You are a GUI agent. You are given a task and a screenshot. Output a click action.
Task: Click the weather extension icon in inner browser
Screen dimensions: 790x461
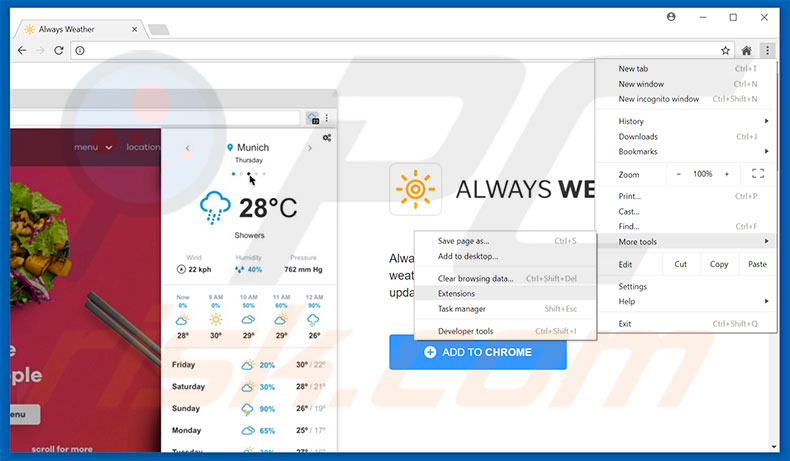click(x=312, y=118)
